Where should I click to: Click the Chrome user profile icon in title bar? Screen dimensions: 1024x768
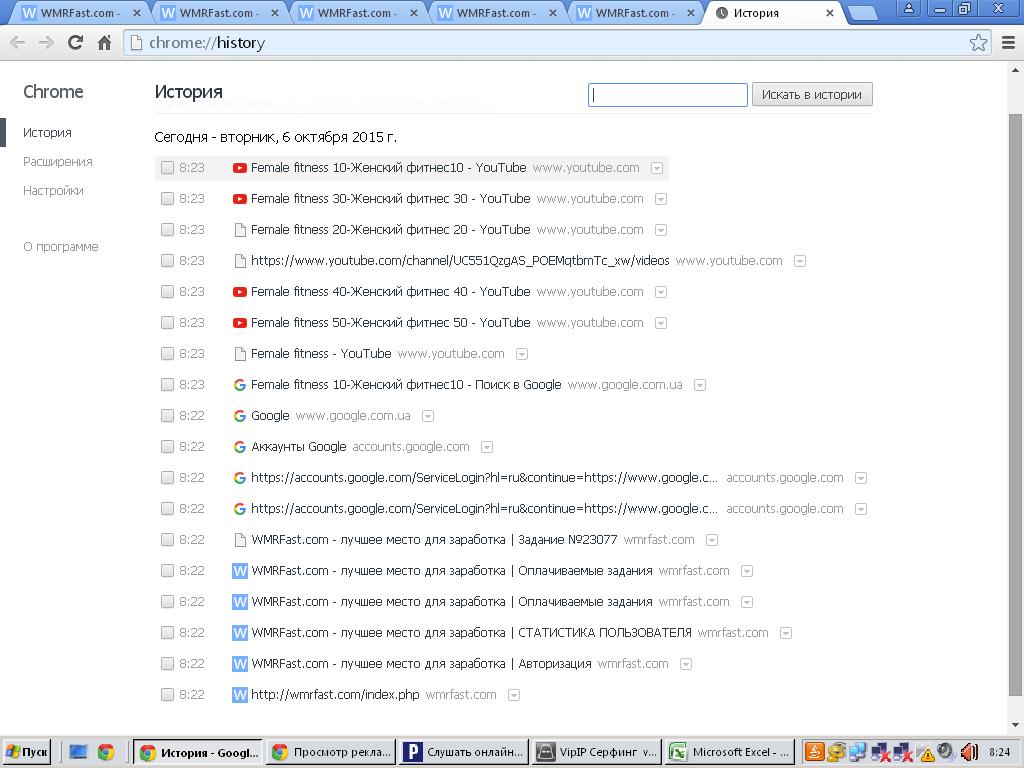tap(908, 8)
